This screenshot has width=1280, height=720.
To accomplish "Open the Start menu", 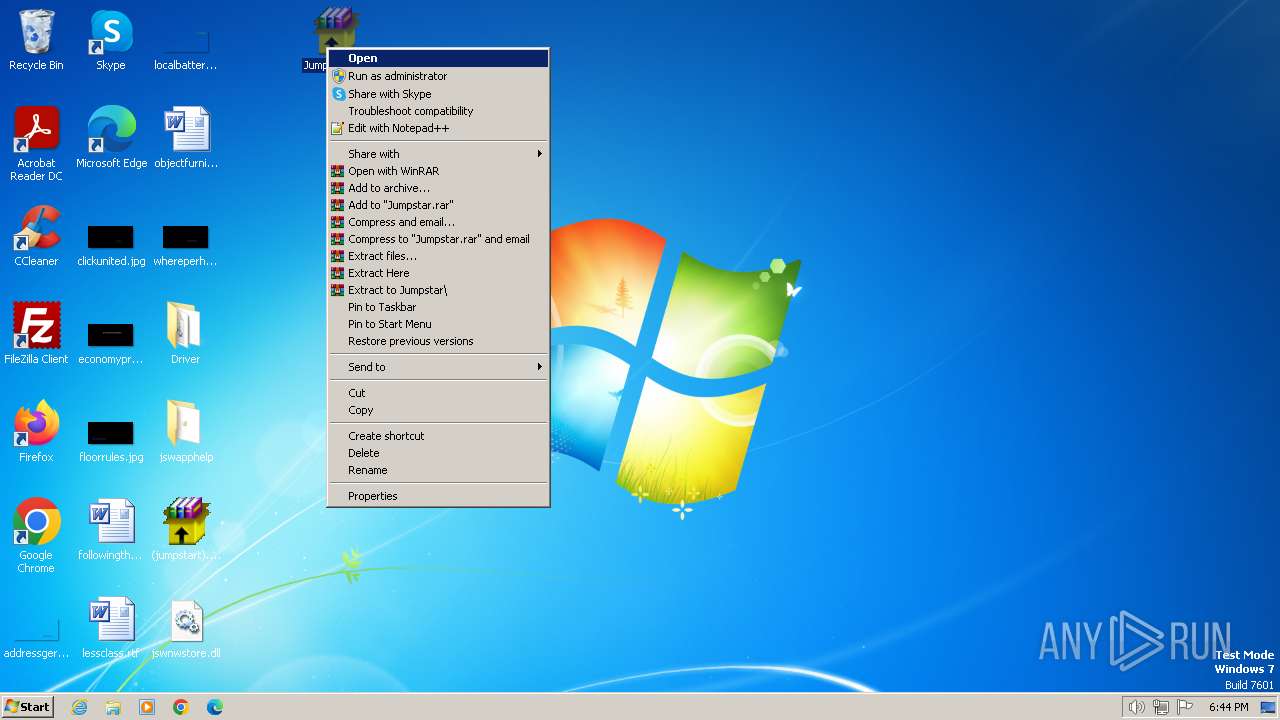I will click(27, 707).
